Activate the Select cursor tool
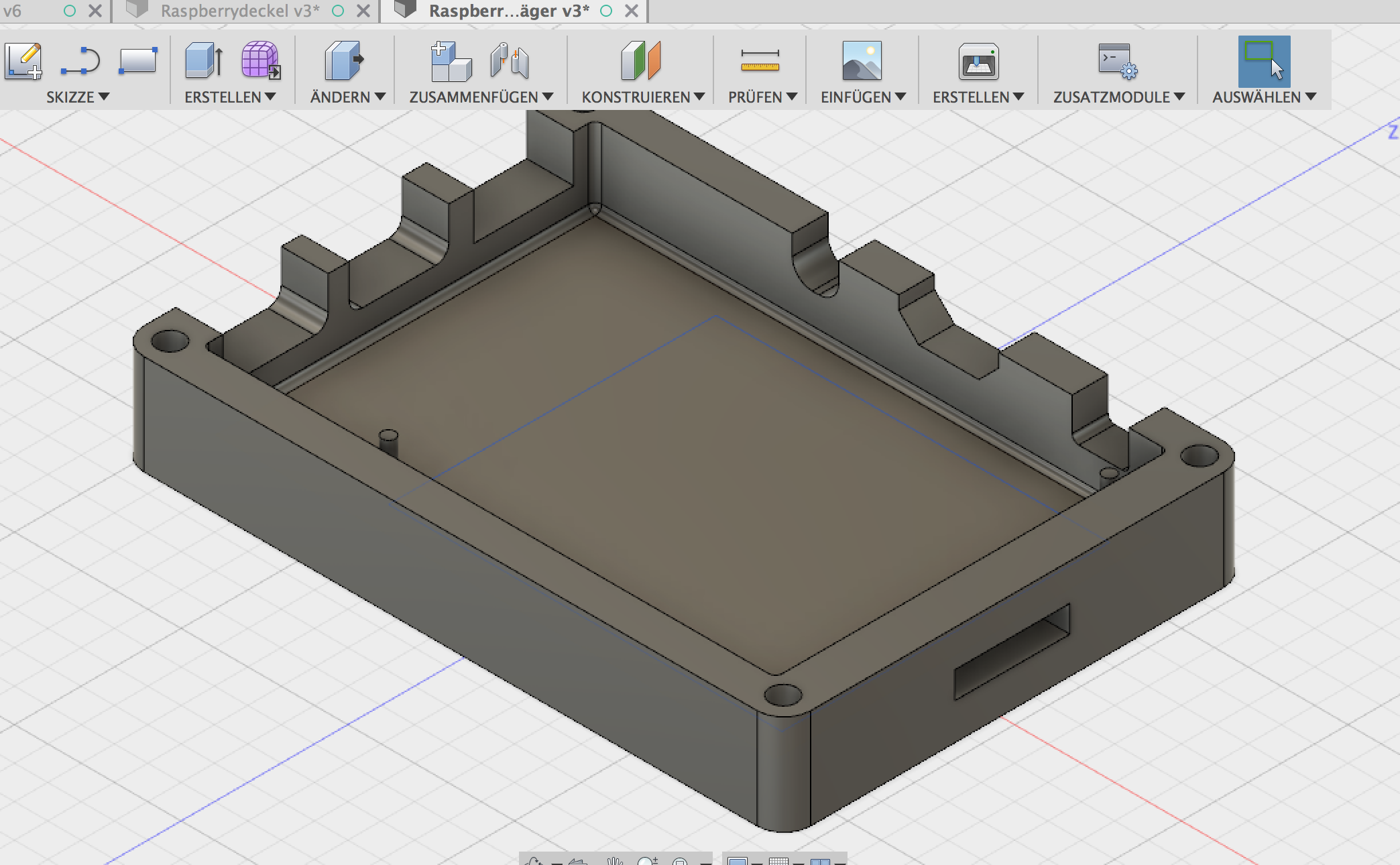 click(x=1264, y=61)
